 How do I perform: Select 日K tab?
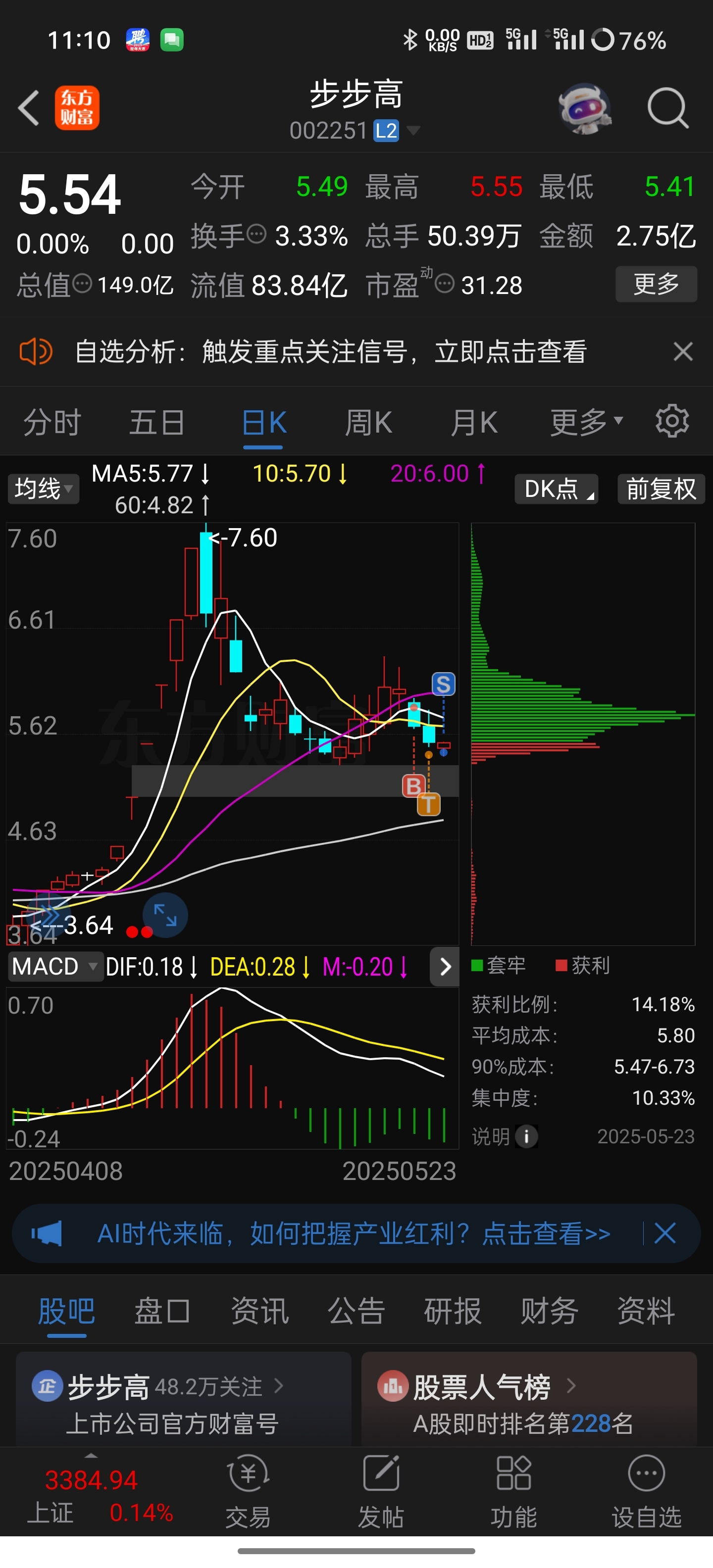pos(263,422)
